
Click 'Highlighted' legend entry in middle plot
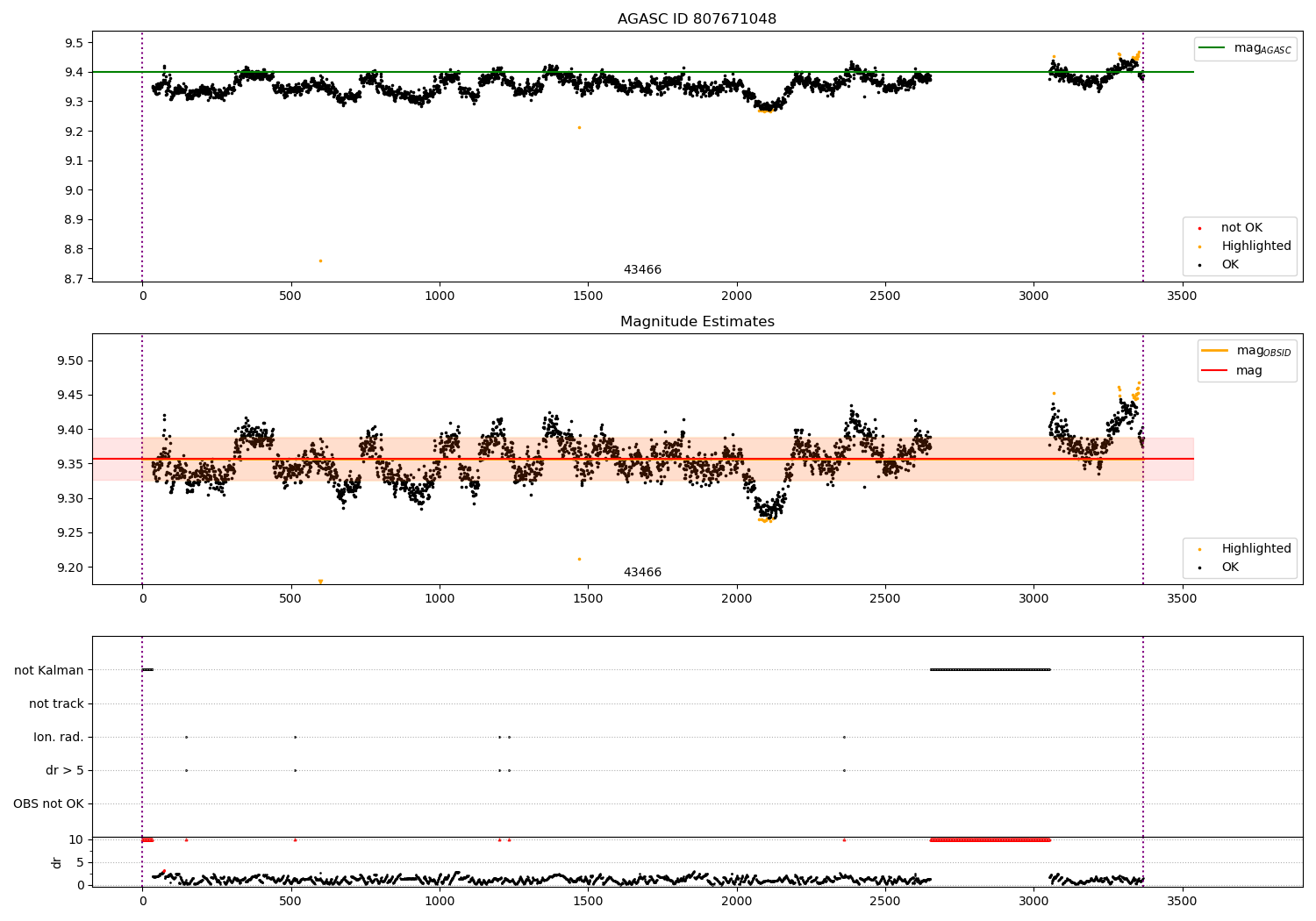1246,549
